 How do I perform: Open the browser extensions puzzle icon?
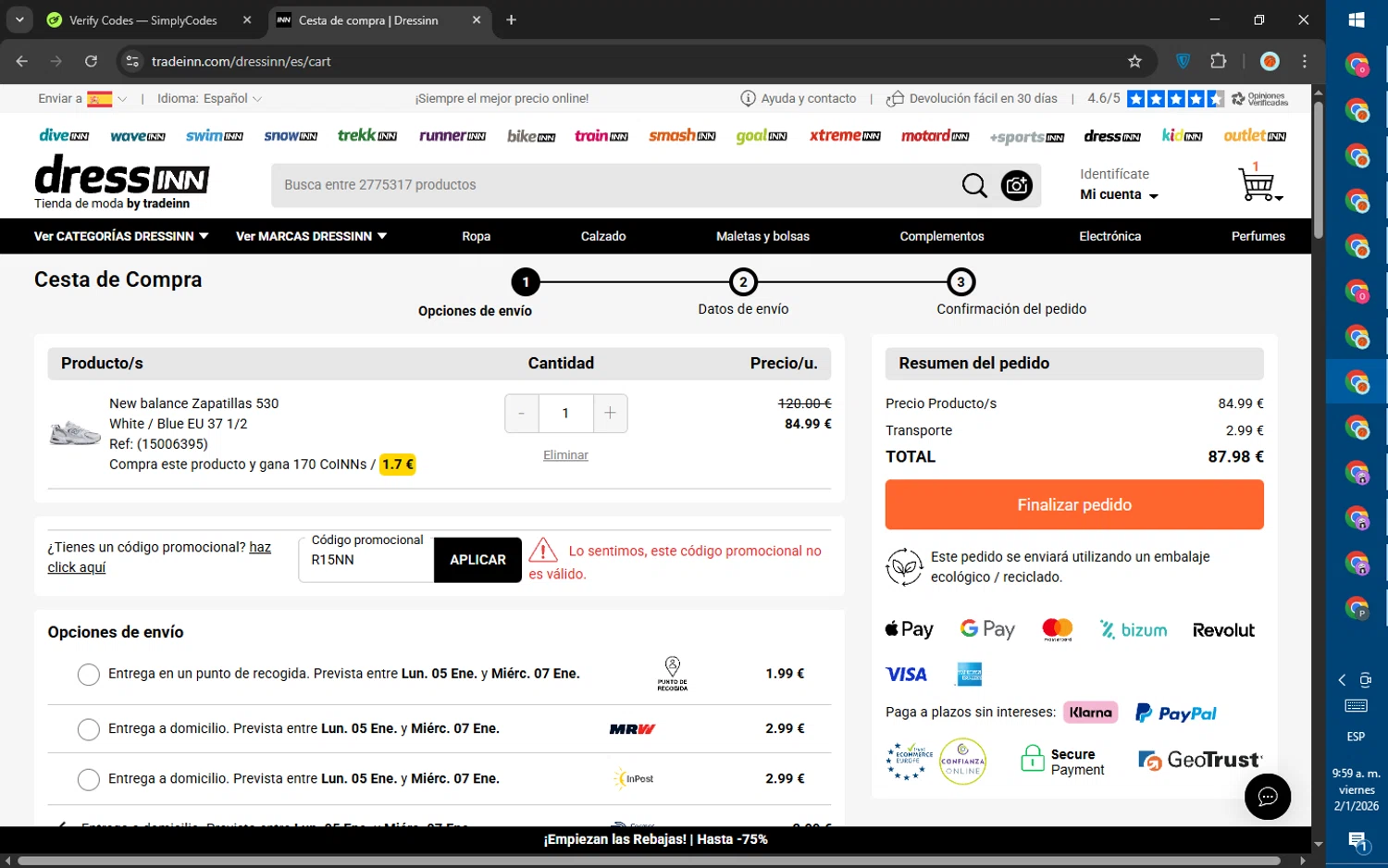click(x=1219, y=61)
